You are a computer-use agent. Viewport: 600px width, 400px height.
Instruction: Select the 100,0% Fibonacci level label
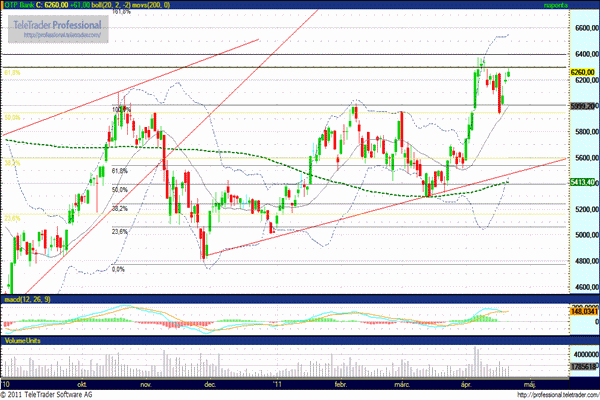coord(121,108)
